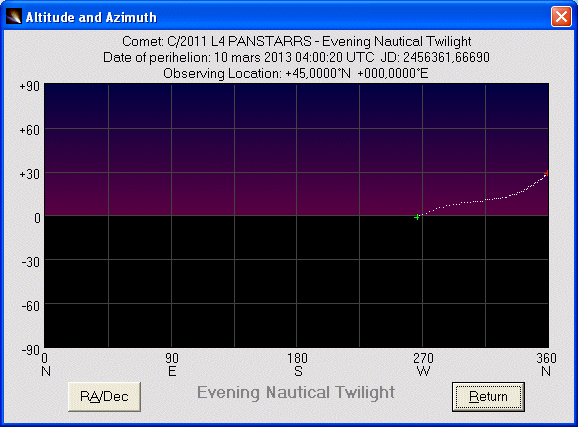Click the Return button
This screenshot has height=427, width=578.
point(488,396)
